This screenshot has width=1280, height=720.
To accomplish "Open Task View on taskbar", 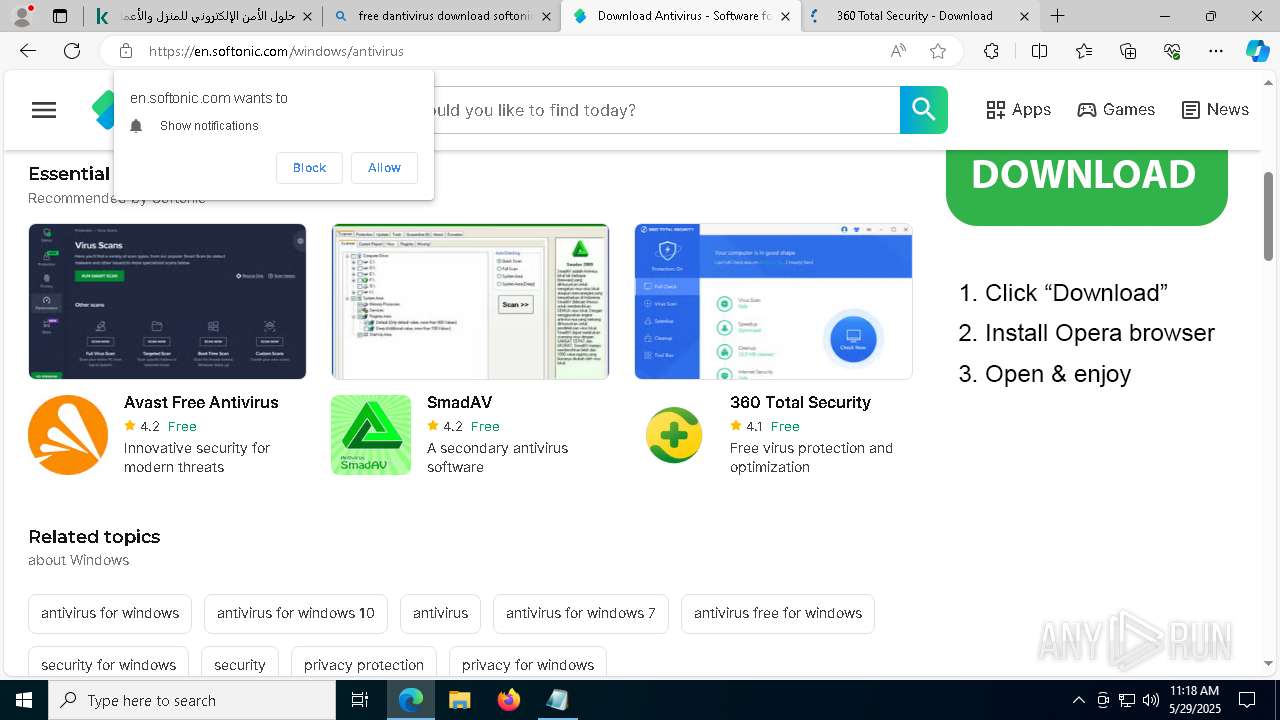I will pyautogui.click(x=360, y=700).
